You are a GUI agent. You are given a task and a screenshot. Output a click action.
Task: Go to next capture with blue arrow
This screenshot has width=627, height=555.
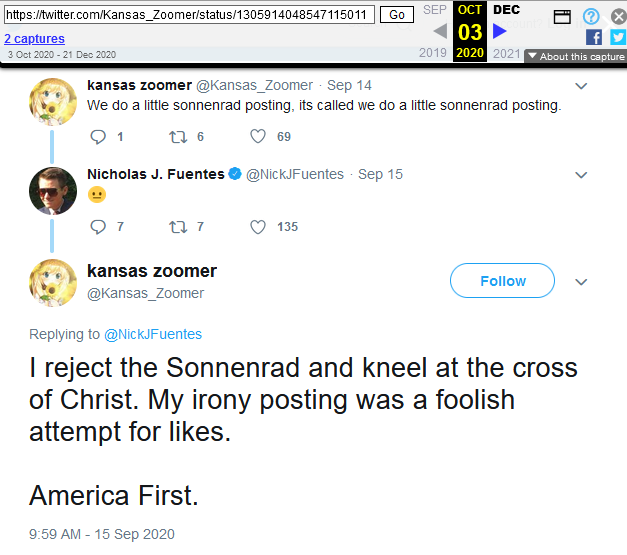click(500, 32)
